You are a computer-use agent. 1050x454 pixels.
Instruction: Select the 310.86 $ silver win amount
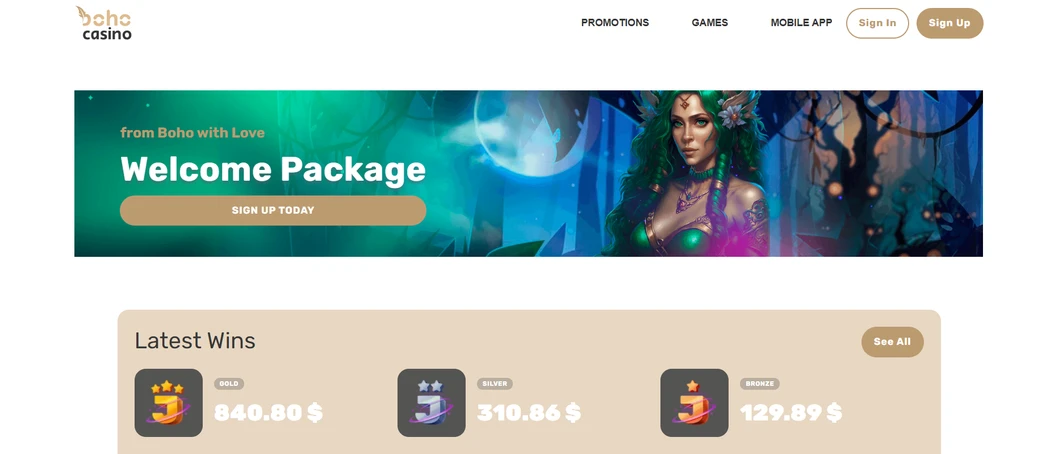click(x=529, y=412)
